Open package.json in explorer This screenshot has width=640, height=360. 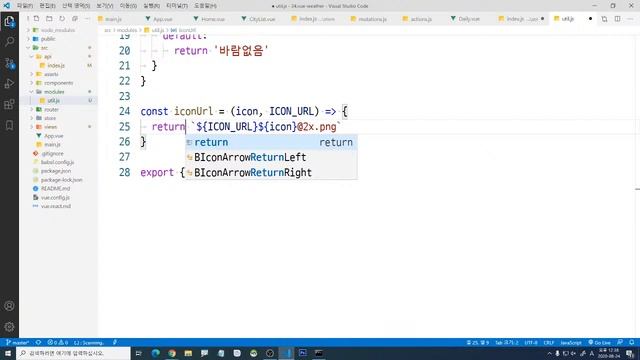(x=56, y=171)
